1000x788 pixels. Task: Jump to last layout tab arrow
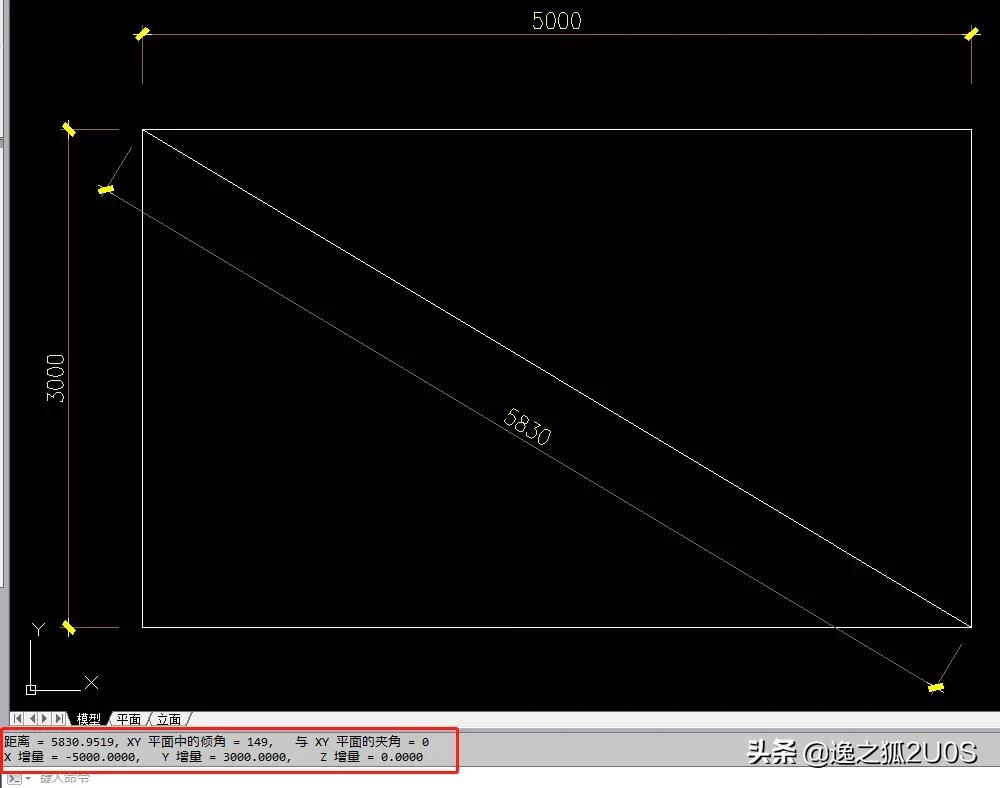59,719
